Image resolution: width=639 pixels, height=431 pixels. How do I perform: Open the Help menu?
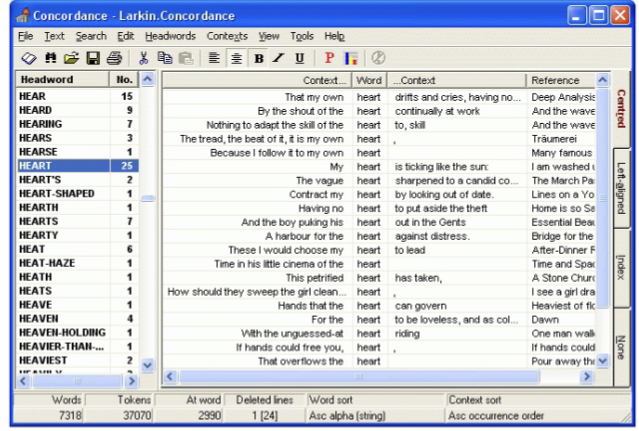pos(335,36)
